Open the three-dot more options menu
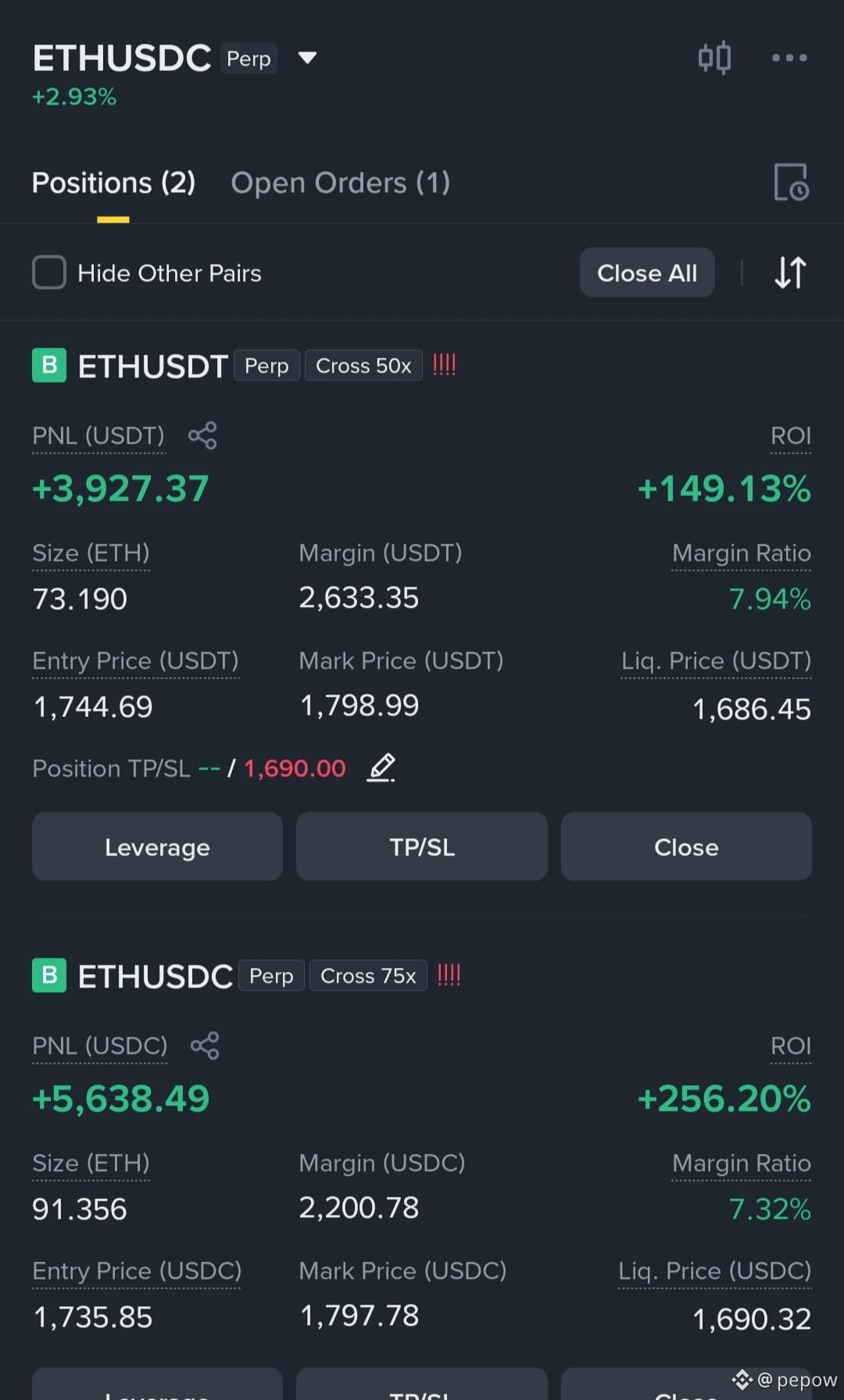The image size is (844, 1400). [x=789, y=58]
